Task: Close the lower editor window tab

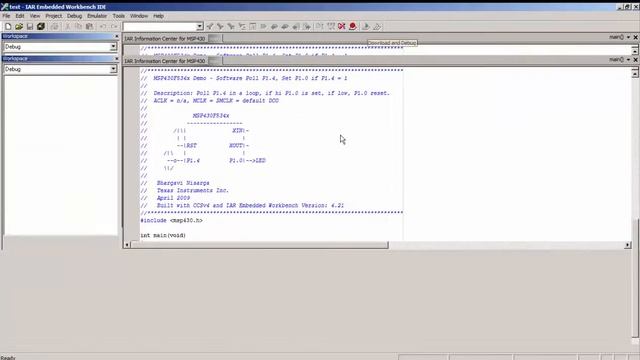Action: [x=635, y=60]
